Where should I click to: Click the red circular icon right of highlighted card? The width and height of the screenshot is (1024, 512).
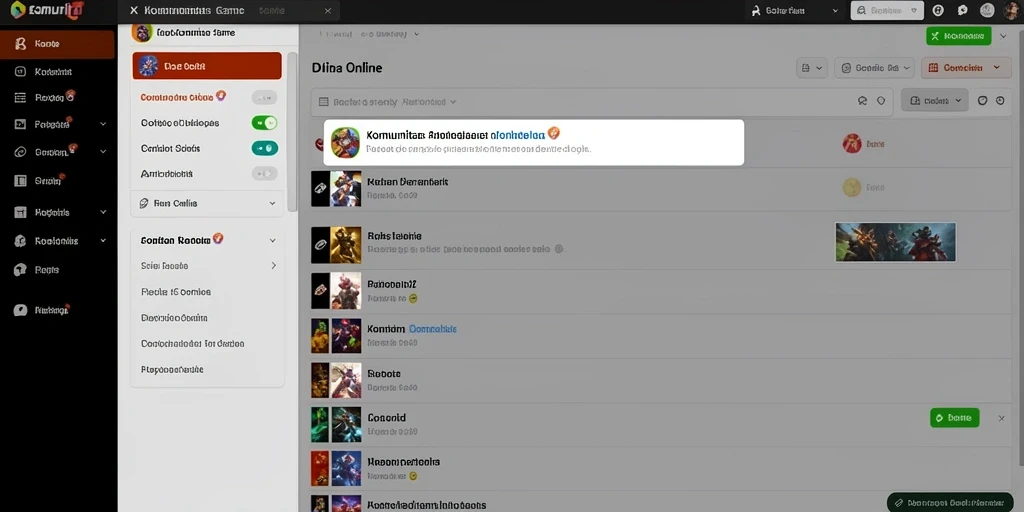(852, 143)
